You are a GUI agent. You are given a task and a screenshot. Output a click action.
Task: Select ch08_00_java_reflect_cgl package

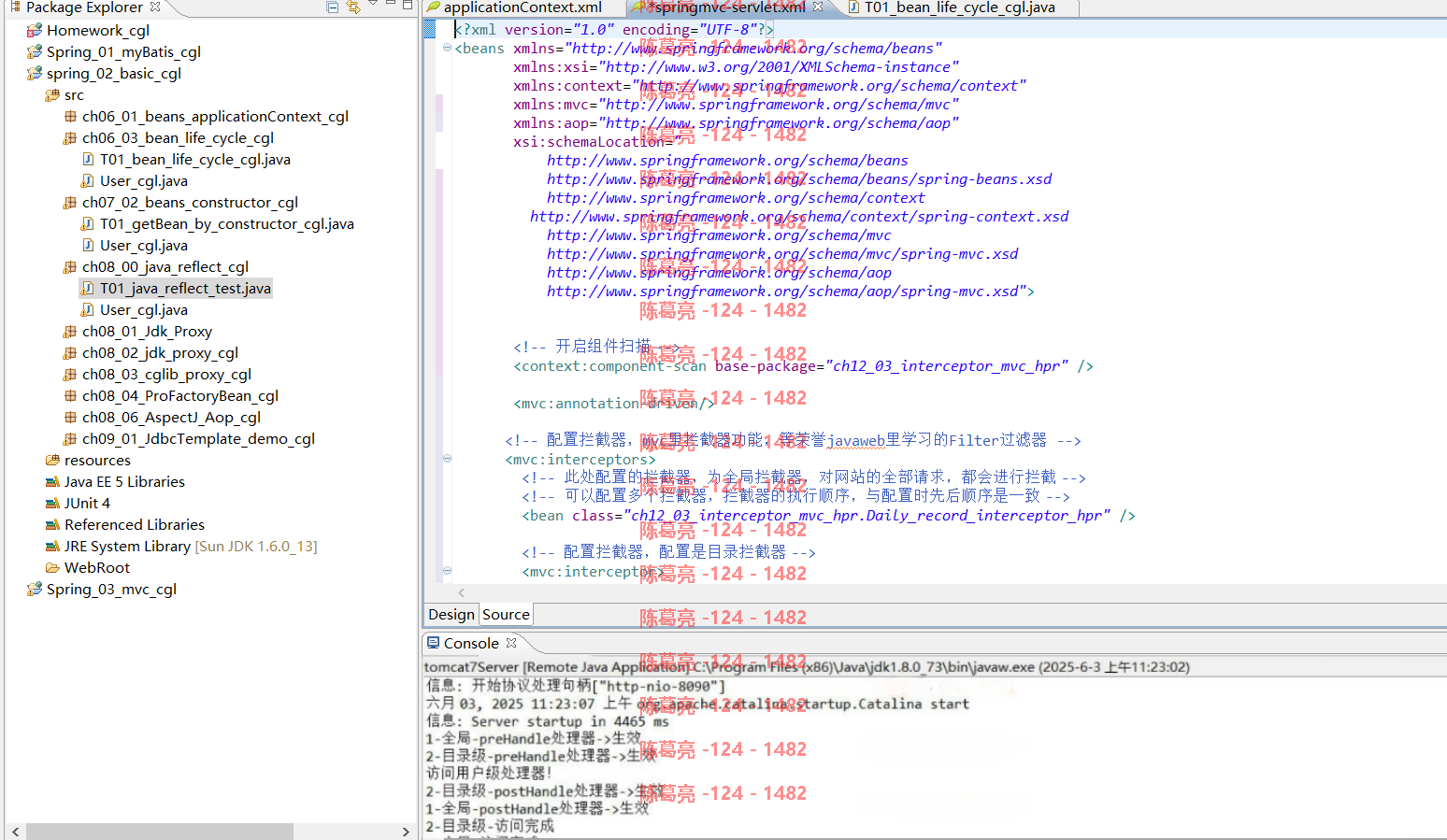pyautogui.click(x=165, y=266)
